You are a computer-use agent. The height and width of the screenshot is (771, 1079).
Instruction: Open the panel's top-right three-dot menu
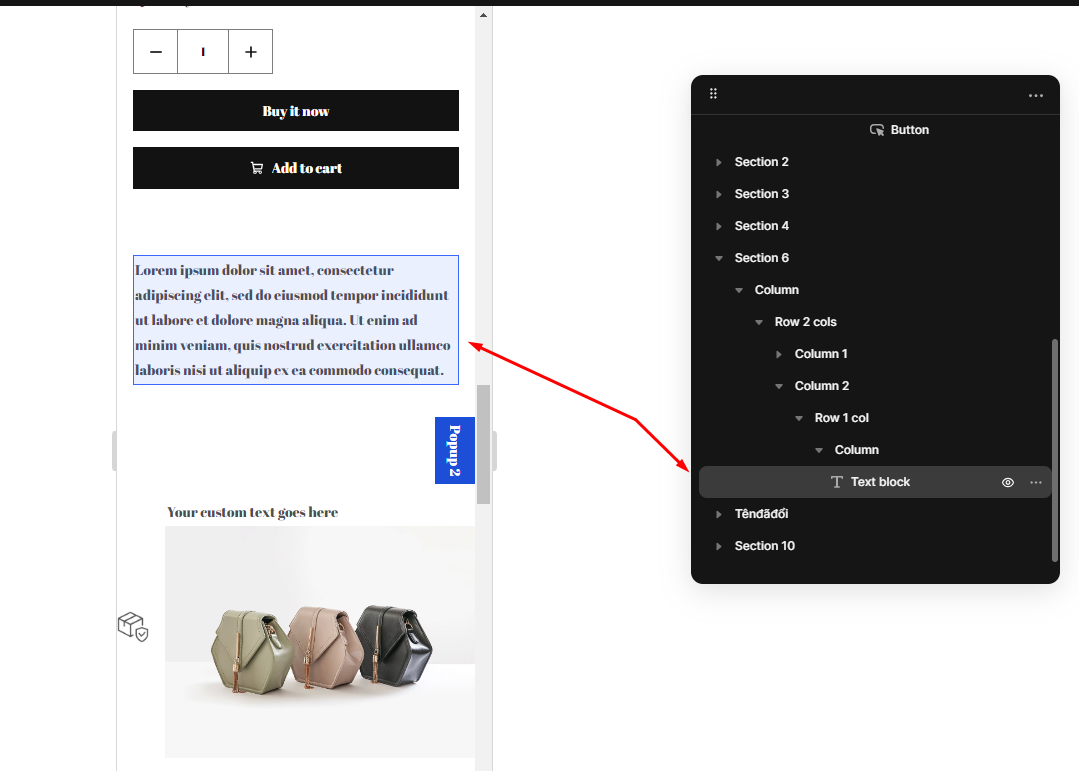coord(1035,94)
